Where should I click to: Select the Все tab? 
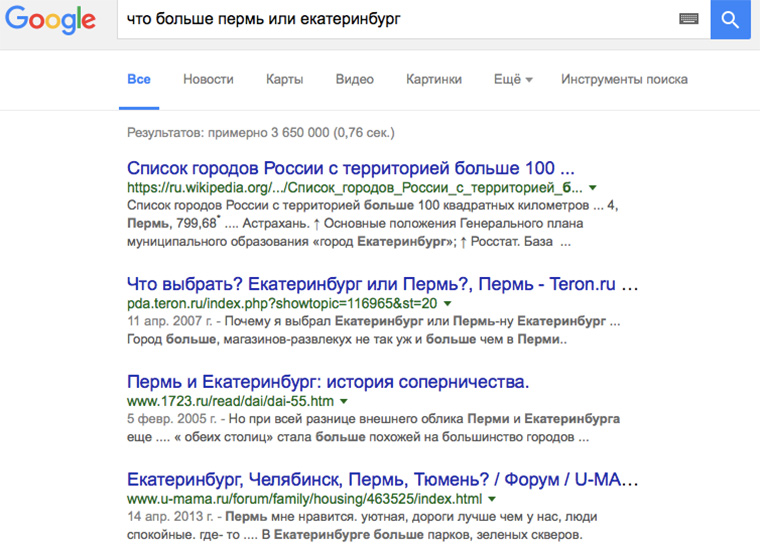pyautogui.click(x=139, y=79)
